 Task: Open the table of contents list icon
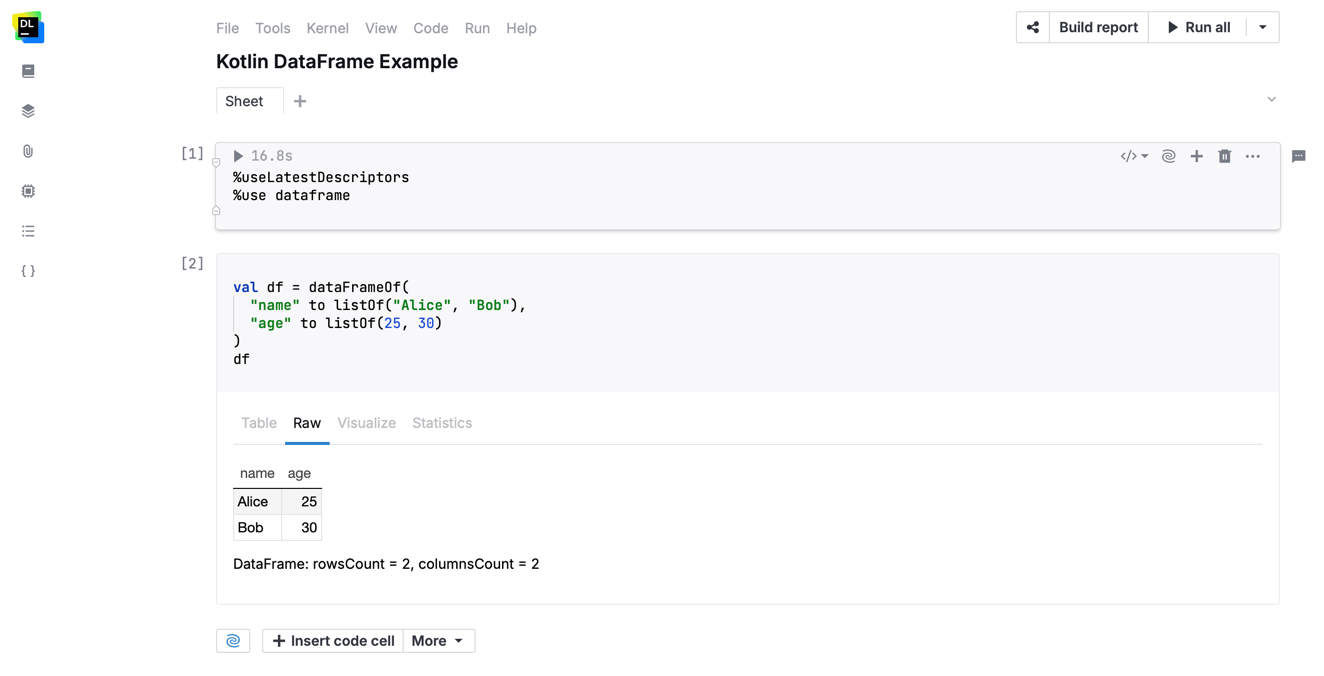(28, 231)
